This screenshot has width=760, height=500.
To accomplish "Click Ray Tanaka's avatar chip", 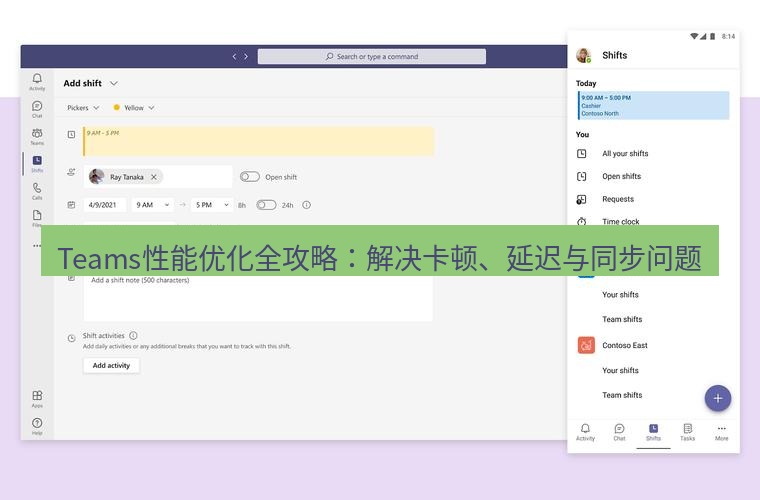I will [126, 177].
